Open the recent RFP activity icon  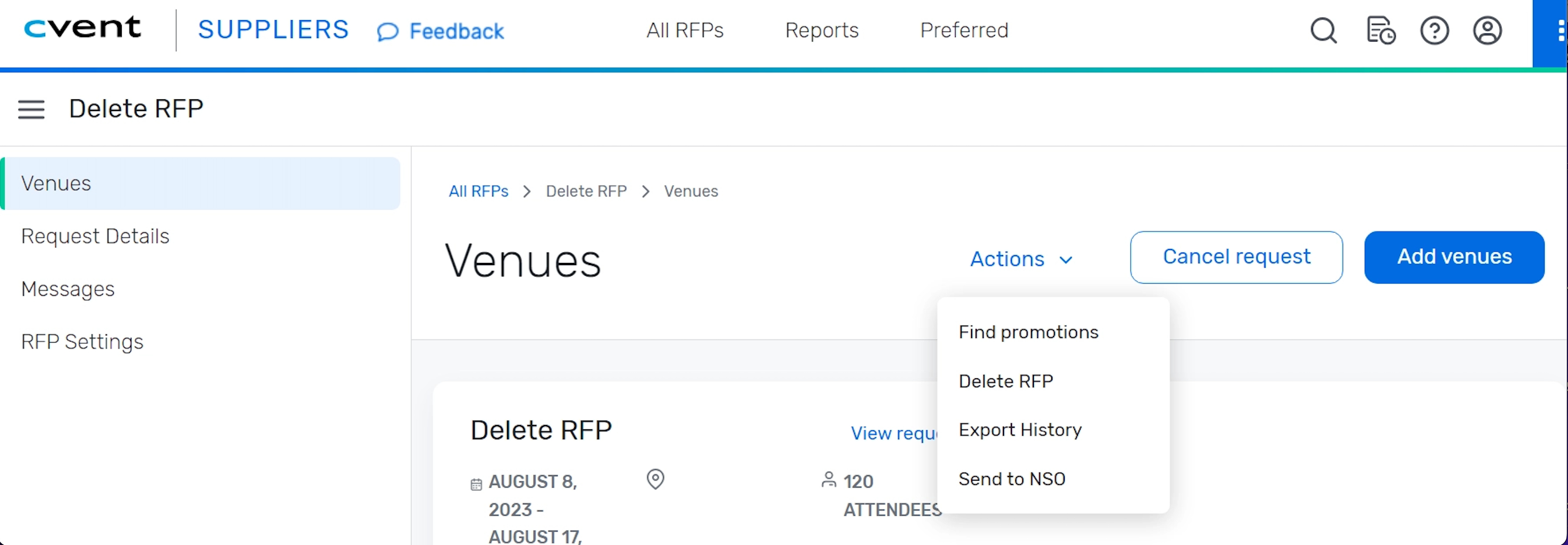pyautogui.click(x=1380, y=30)
